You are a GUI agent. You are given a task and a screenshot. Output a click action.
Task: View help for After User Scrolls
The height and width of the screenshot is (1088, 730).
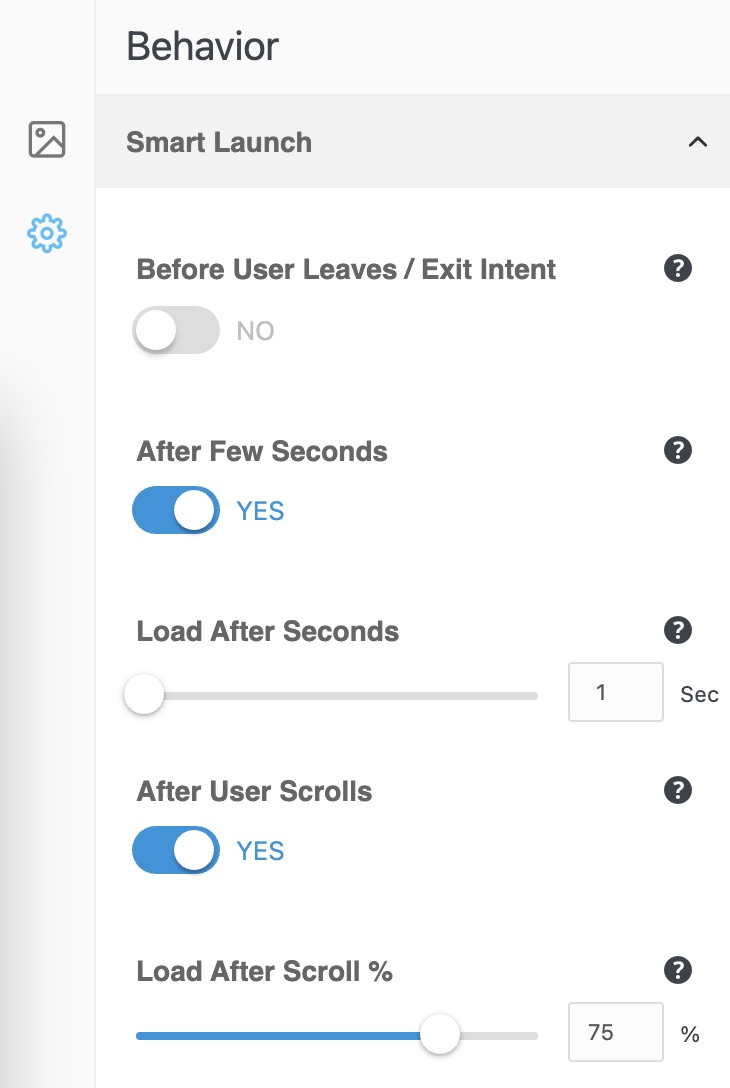[x=678, y=791]
